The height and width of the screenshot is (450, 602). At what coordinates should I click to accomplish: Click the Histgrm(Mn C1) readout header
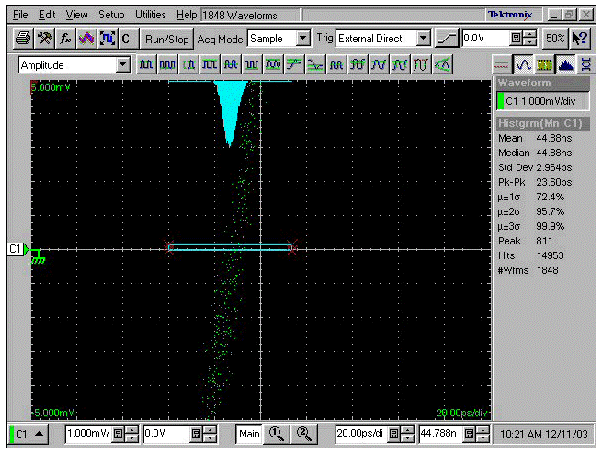pyautogui.click(x=542, y=124)
